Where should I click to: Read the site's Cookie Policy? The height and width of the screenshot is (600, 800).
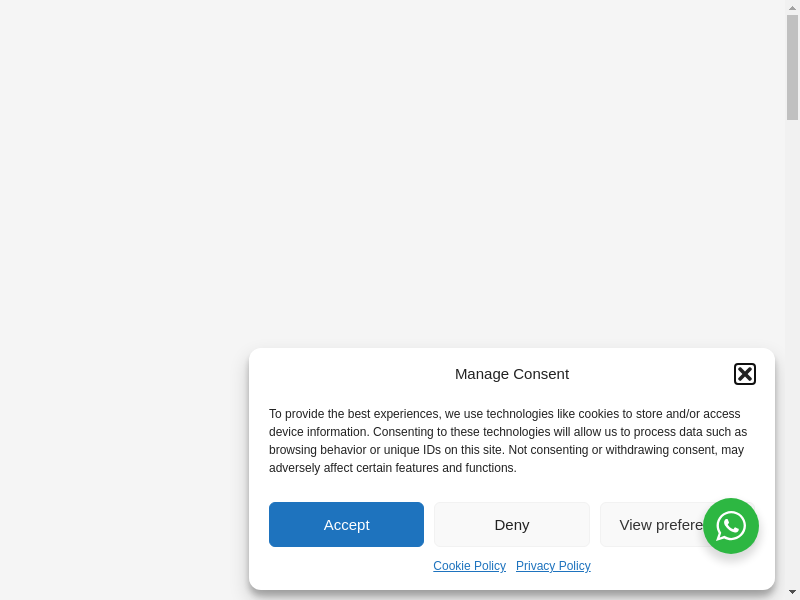469,566
